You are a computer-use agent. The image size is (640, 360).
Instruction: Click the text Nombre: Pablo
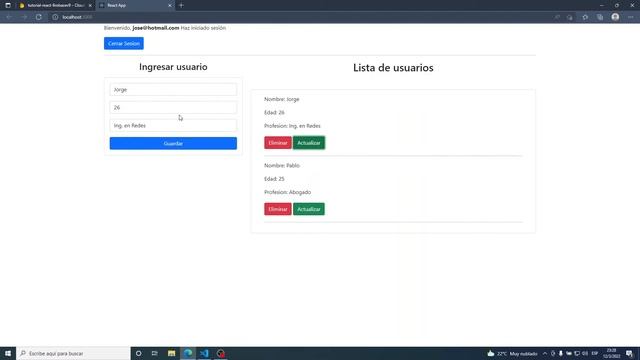click(x=282, y=165)
